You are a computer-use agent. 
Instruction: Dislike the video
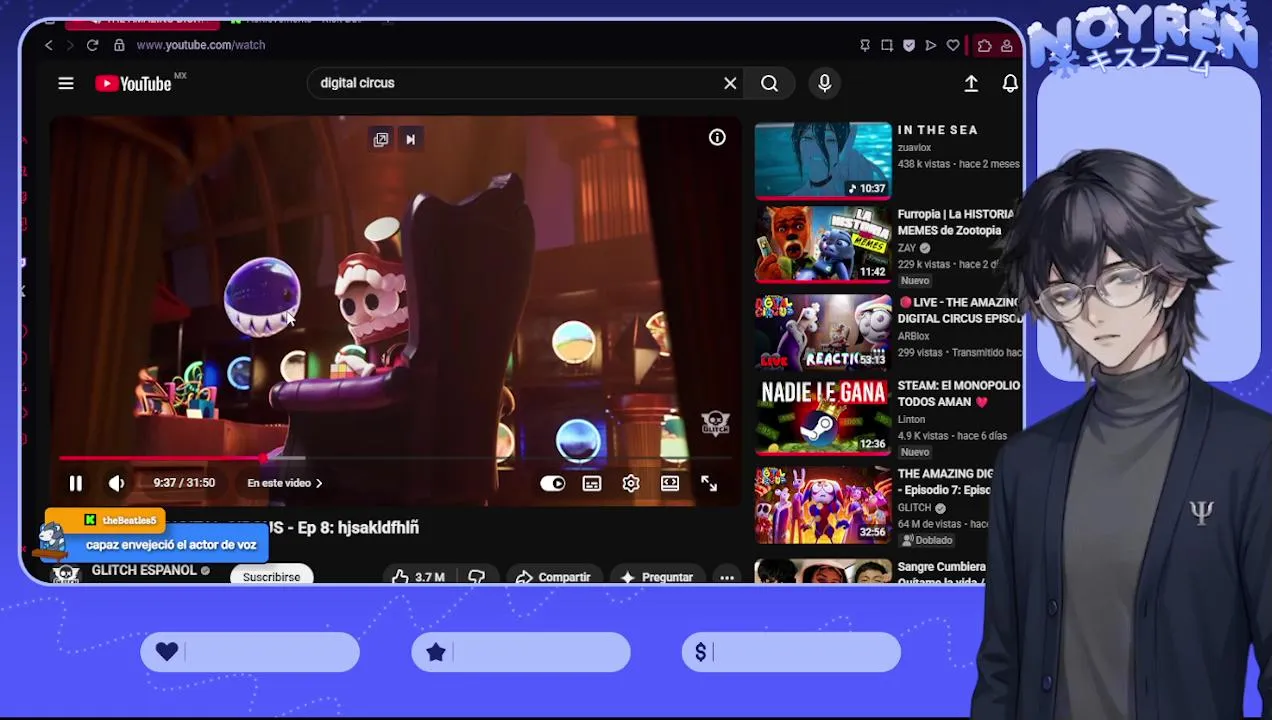click(x=476, y=577)
